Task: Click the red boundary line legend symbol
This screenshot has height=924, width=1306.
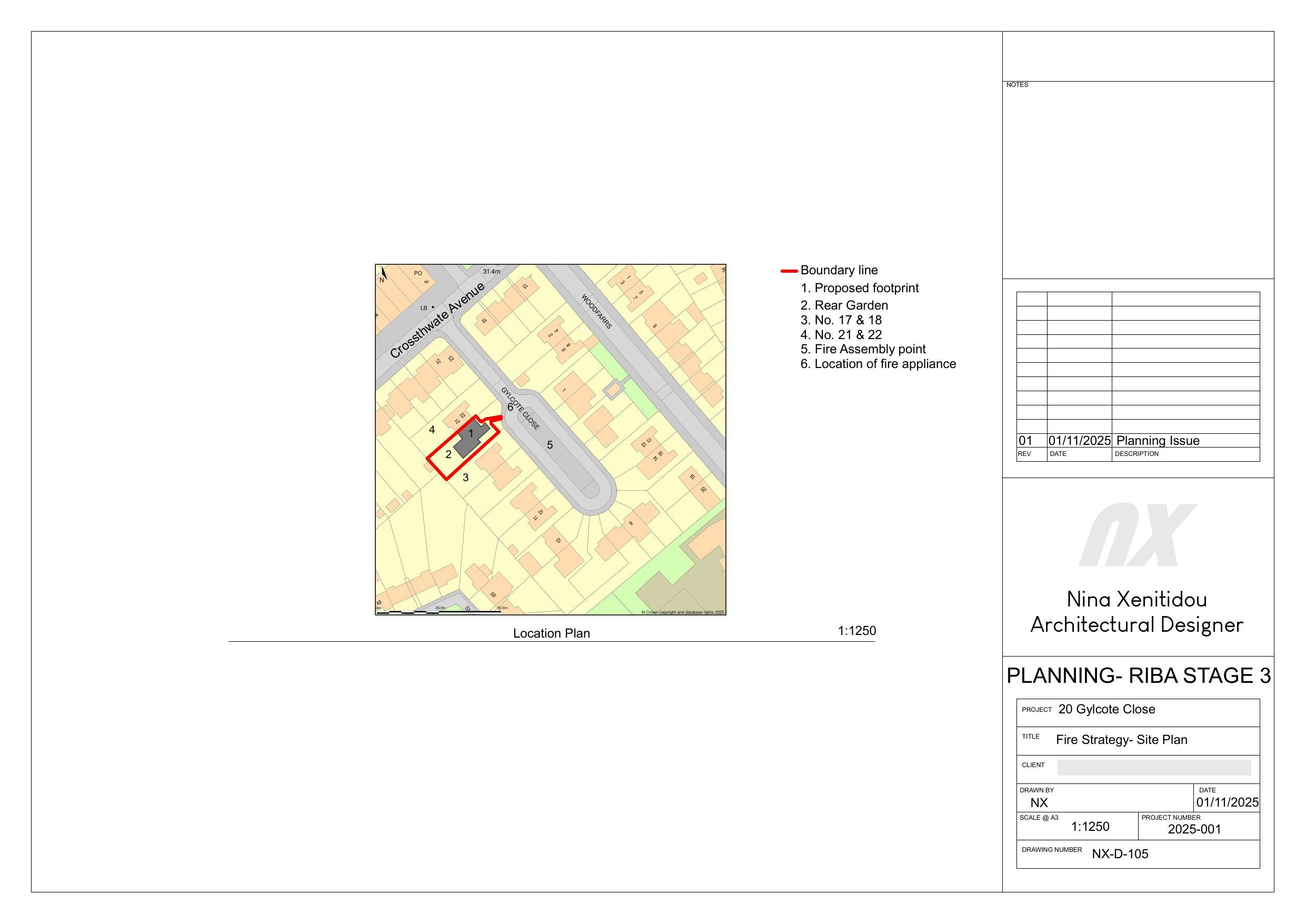Action: pos(789,271)
